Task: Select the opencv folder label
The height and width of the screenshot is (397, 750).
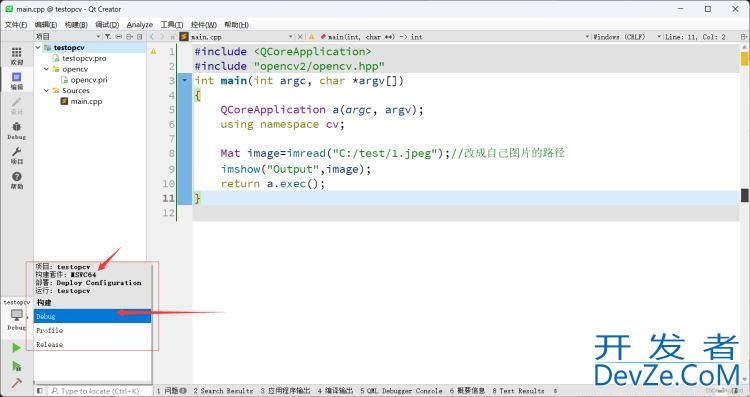Action: (75, 69)
